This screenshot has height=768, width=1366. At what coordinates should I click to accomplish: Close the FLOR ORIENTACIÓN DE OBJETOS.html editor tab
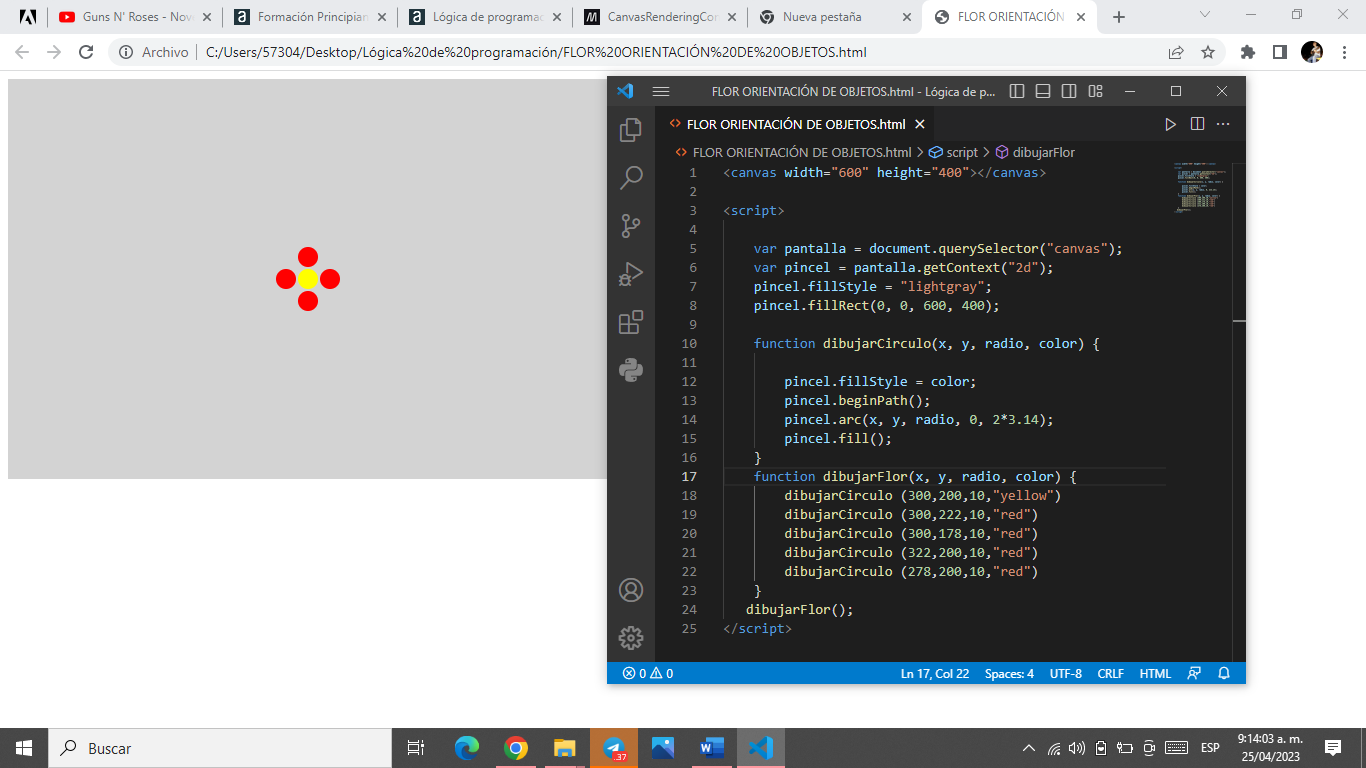point(920,125)
